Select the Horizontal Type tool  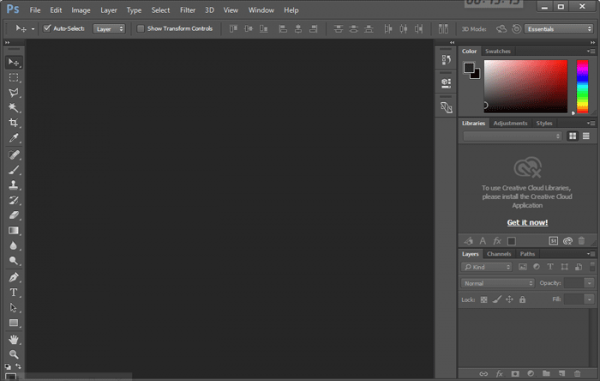(14, 293)
